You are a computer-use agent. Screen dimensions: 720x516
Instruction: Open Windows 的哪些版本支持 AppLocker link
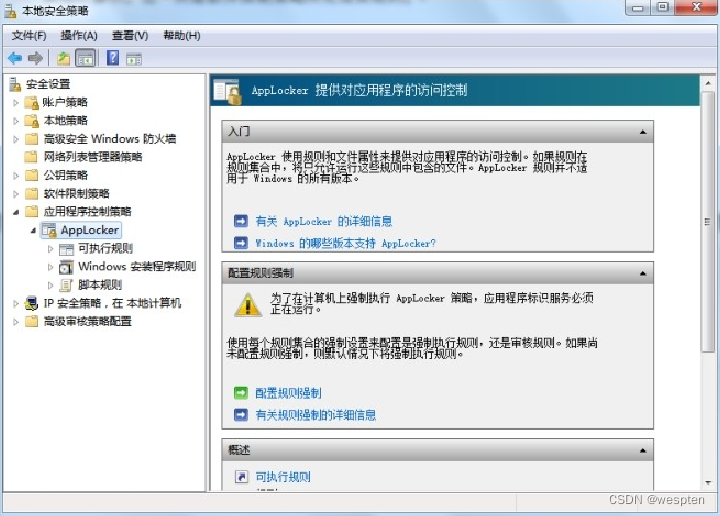point(345,243)
